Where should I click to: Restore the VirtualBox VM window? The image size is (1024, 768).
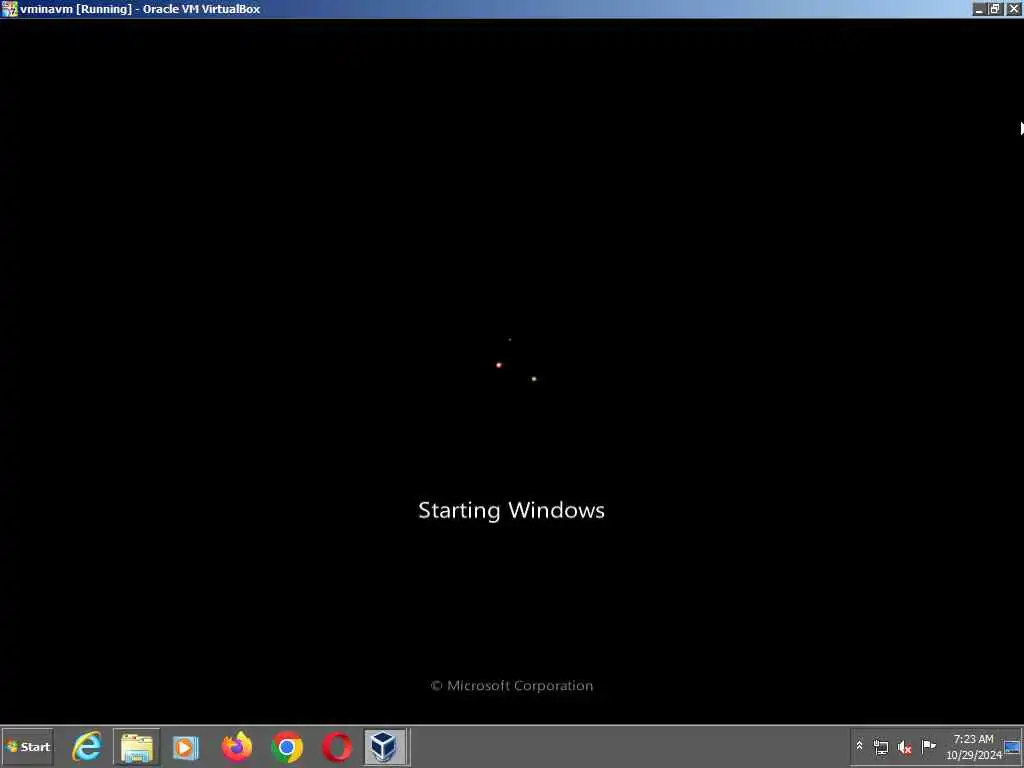point(995,9)
